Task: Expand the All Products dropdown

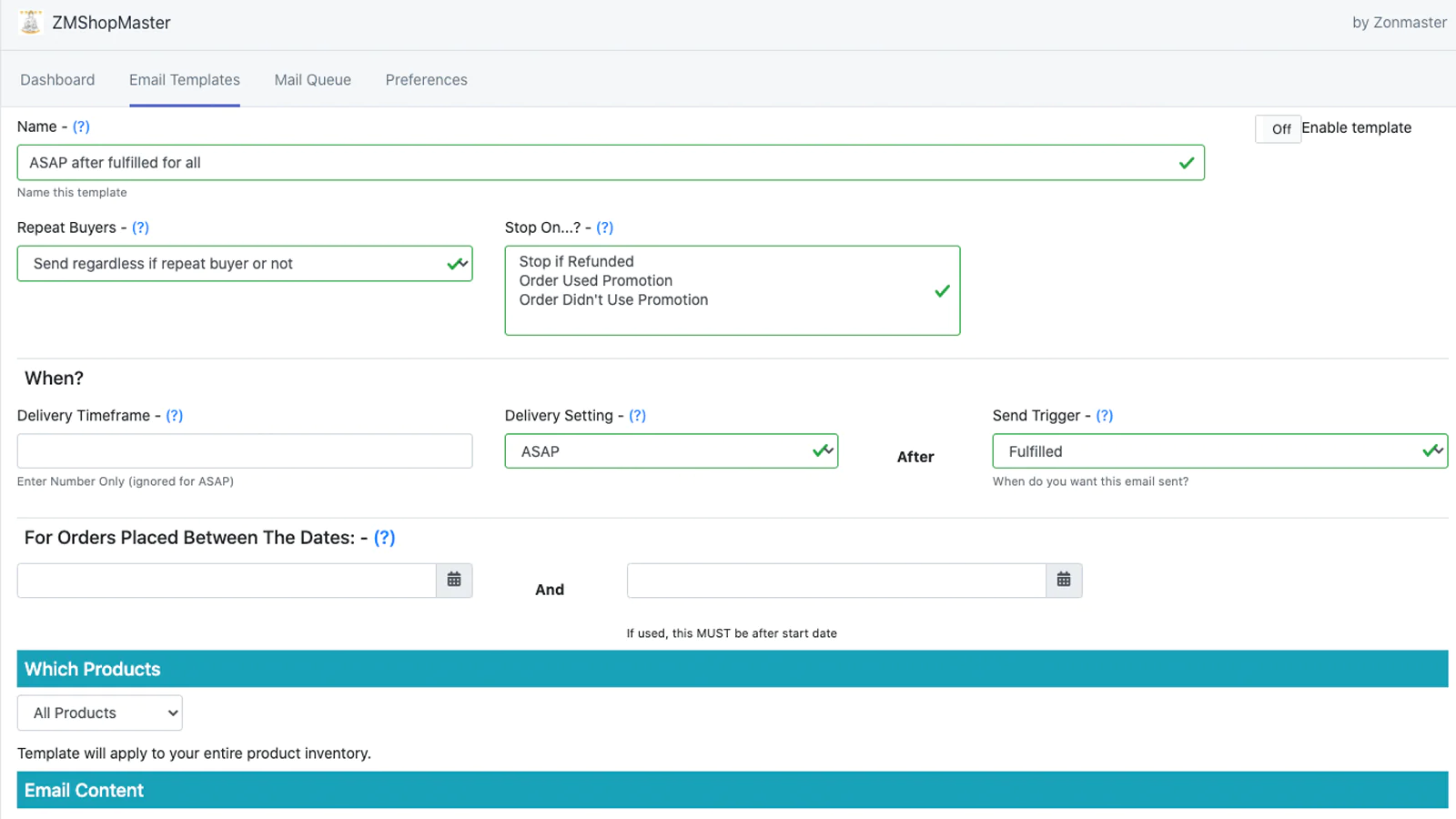Action: (x=100, y=713)
